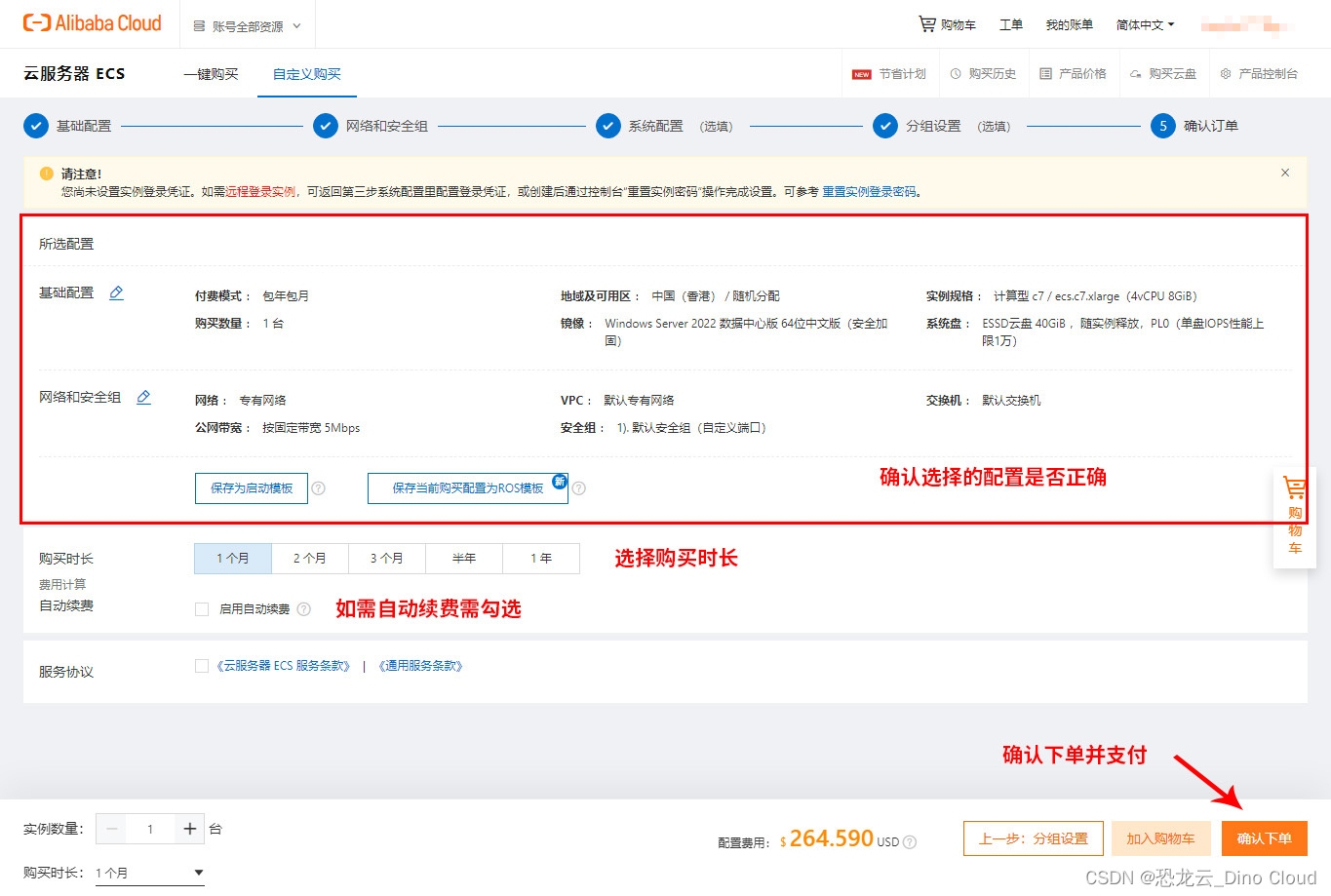The height and width of the screenshot is (896, 1331).
Task: Click the gear icon for 产品控制台
Action: point(1228,73)
